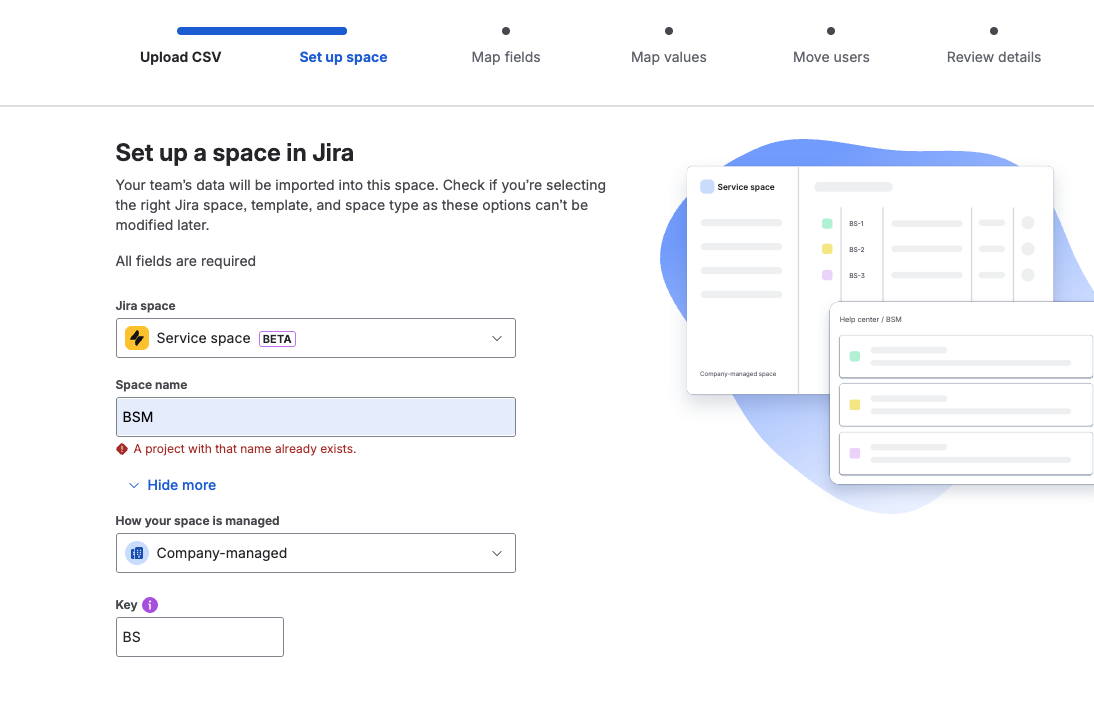The image size is (1094, 715).
Task: Click the BETA badge in Jira space
Action: pos(278,339)
